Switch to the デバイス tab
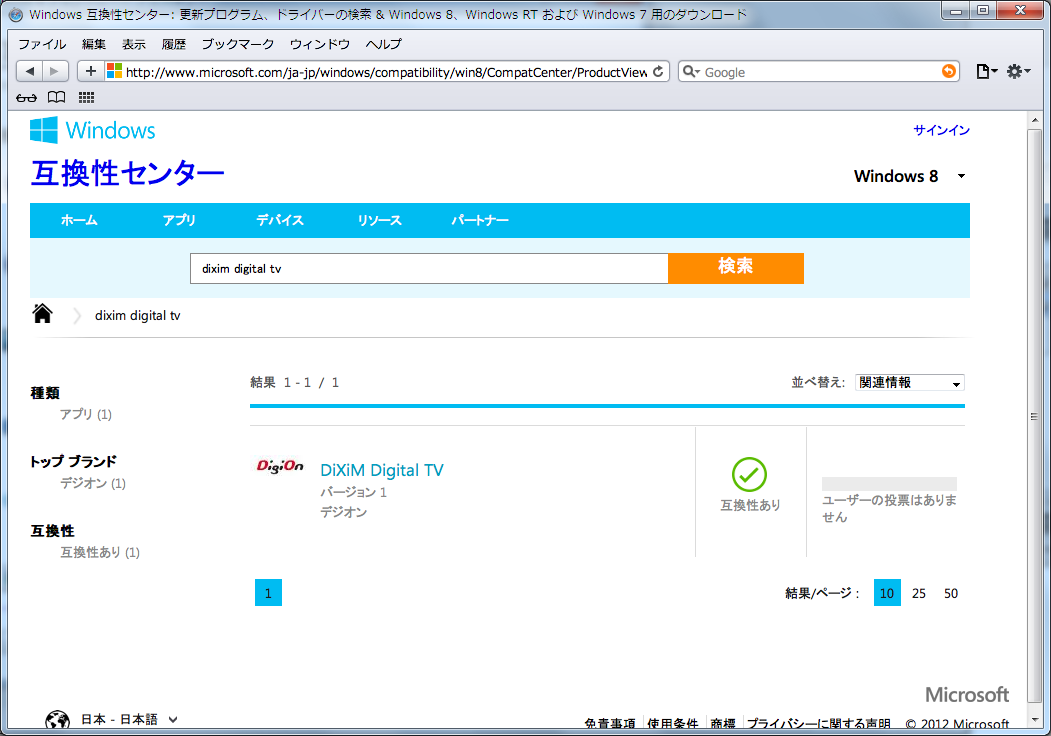 pos(280,221)
